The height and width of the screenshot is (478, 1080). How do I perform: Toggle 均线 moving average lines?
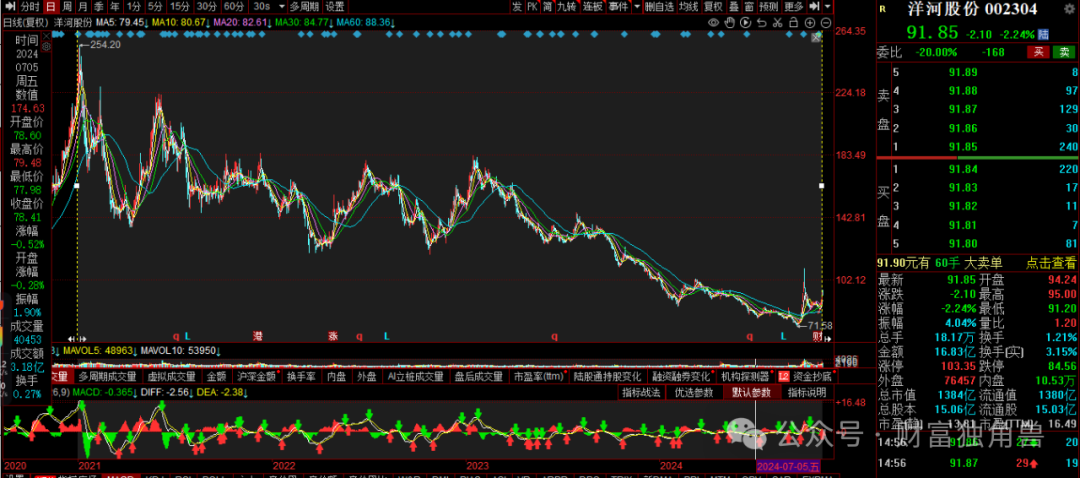[x=688, y=6]
